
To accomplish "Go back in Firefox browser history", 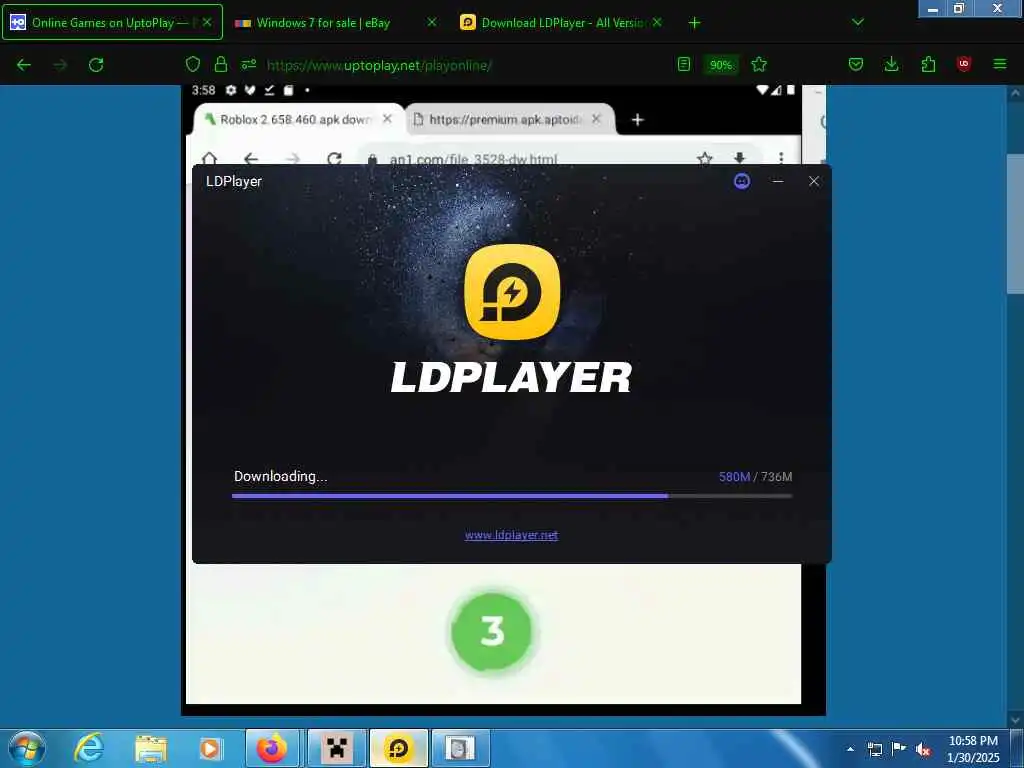I will point(24,65).
